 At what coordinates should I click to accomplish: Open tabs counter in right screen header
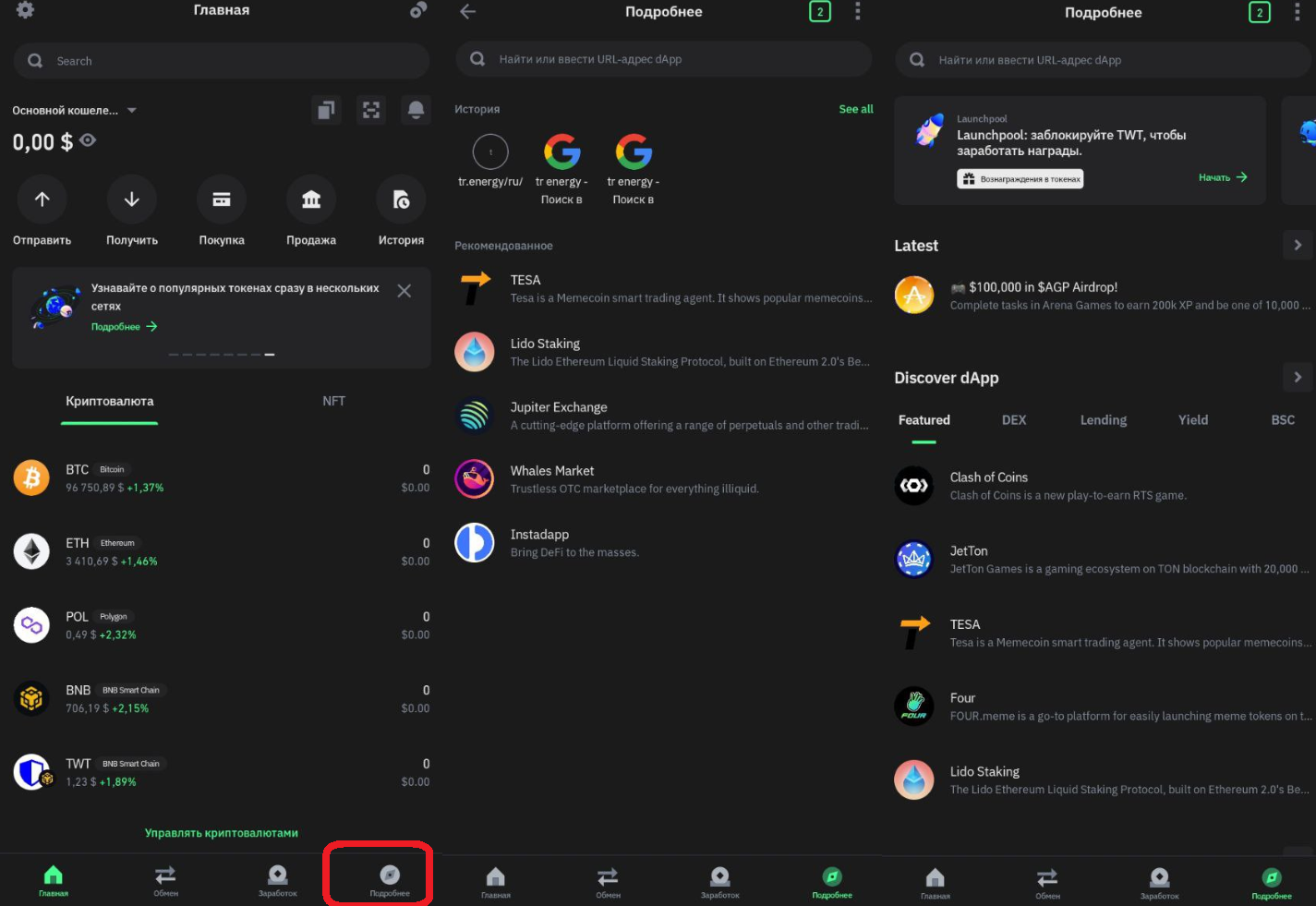click(x=1260, y=12)
